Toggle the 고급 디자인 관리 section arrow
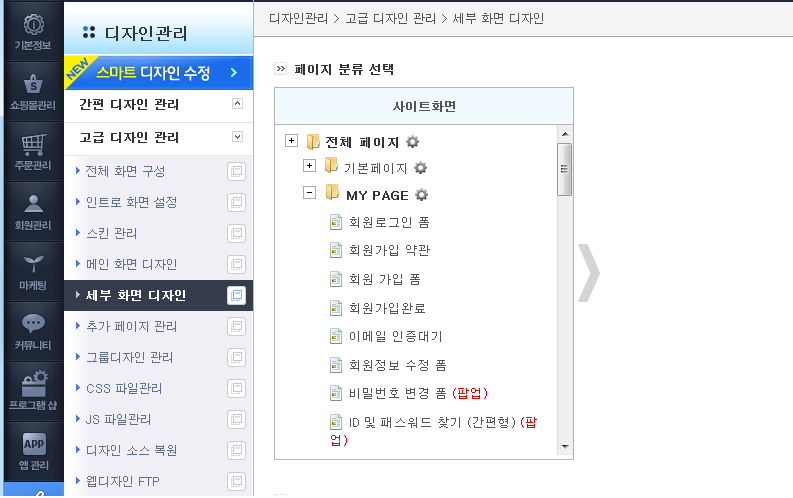Viewport: 793px width, 498px height. 237,137
